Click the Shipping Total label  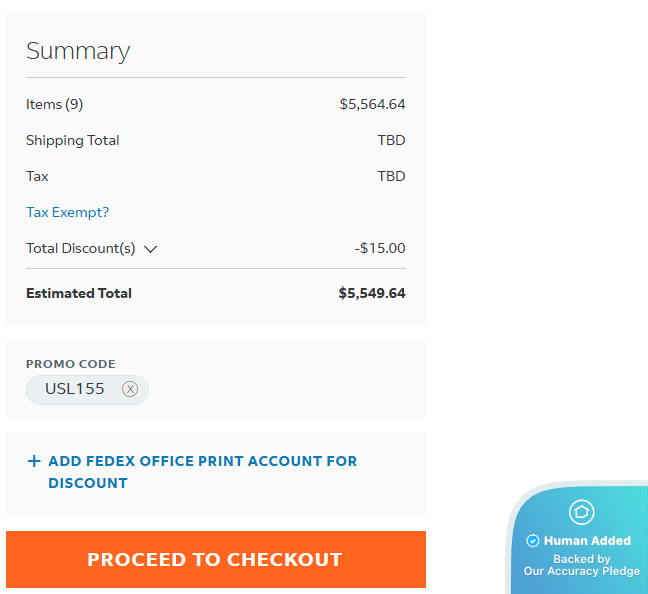pos(72,140)
